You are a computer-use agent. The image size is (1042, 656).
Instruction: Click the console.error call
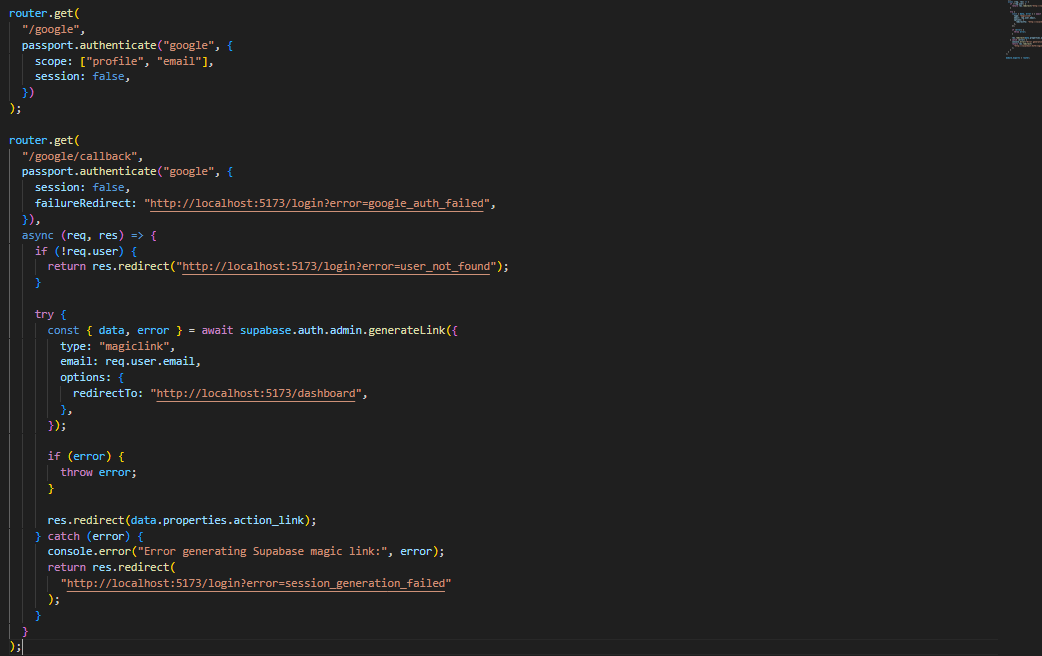88,551
